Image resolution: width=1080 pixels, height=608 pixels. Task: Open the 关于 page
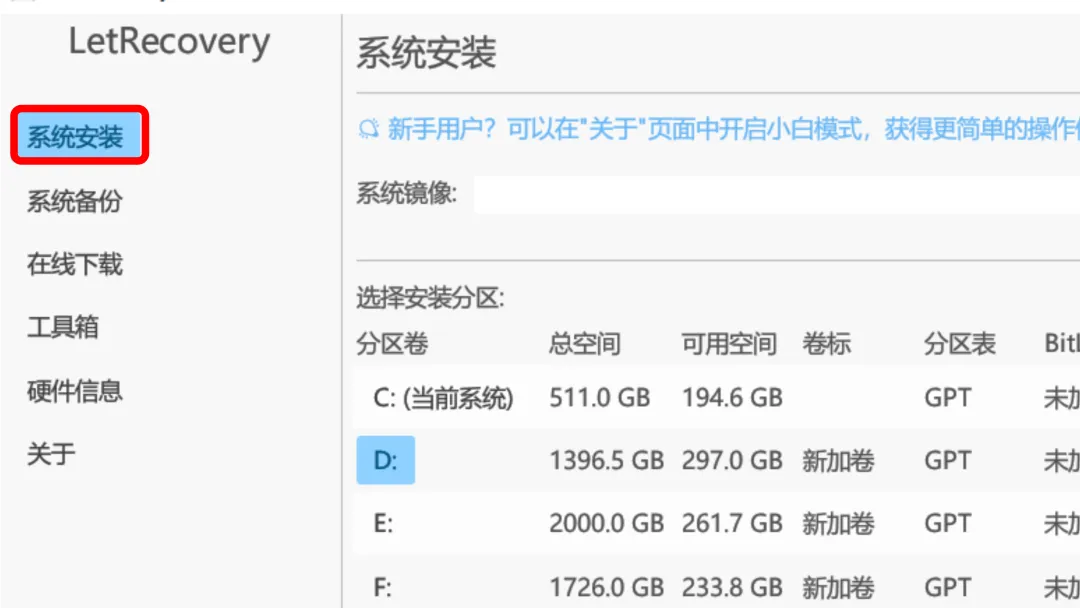[x=51, y=453]
